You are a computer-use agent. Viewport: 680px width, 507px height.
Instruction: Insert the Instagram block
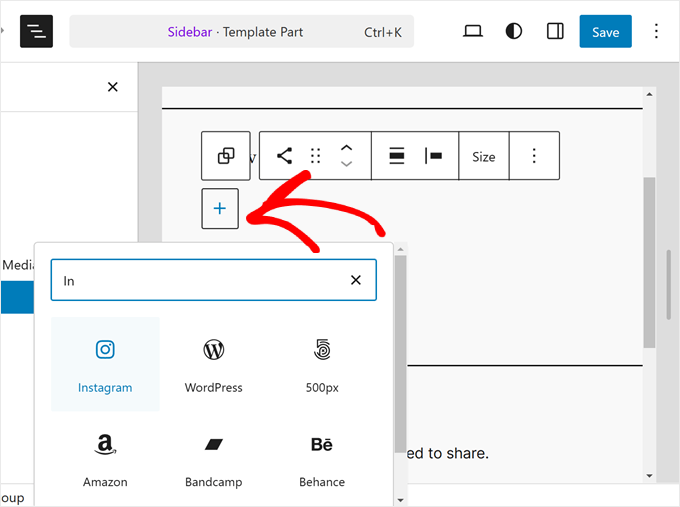[x=105, y=364]
